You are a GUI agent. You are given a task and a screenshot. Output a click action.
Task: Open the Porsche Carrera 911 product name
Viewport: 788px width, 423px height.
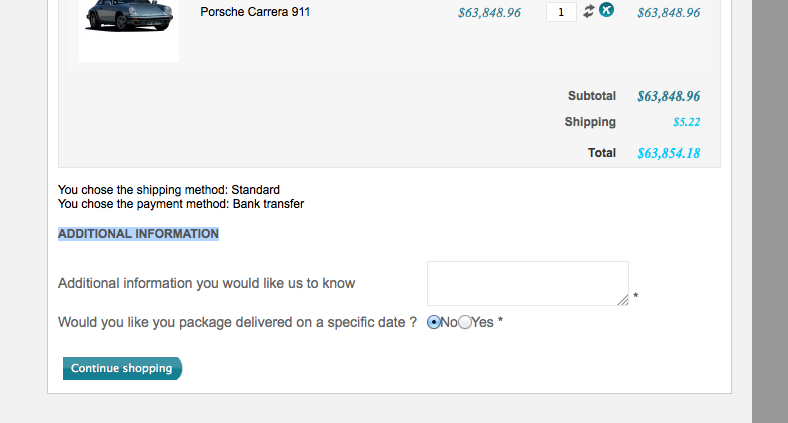[256, 13]
